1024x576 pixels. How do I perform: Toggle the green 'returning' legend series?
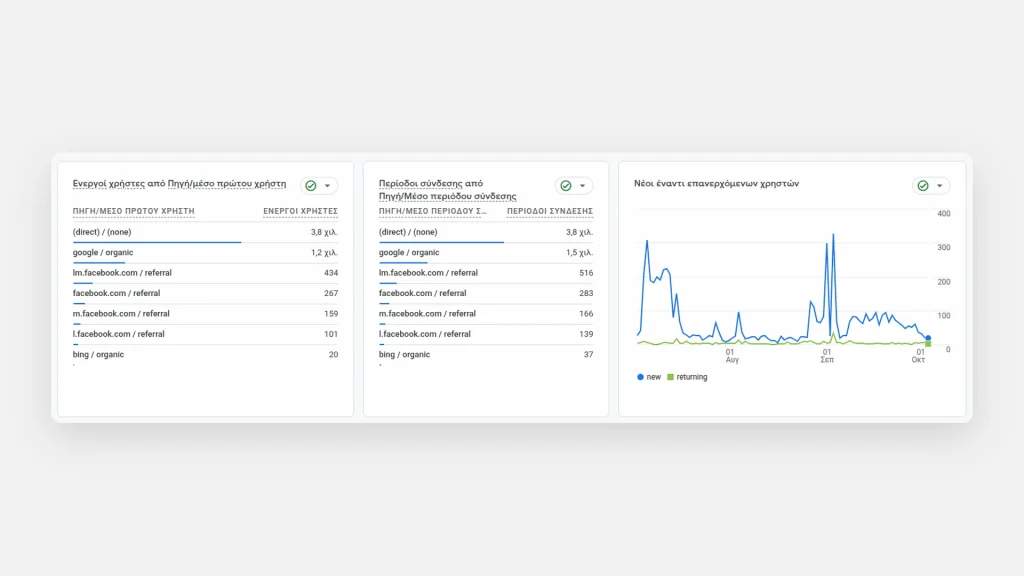(x=687, y=377)
